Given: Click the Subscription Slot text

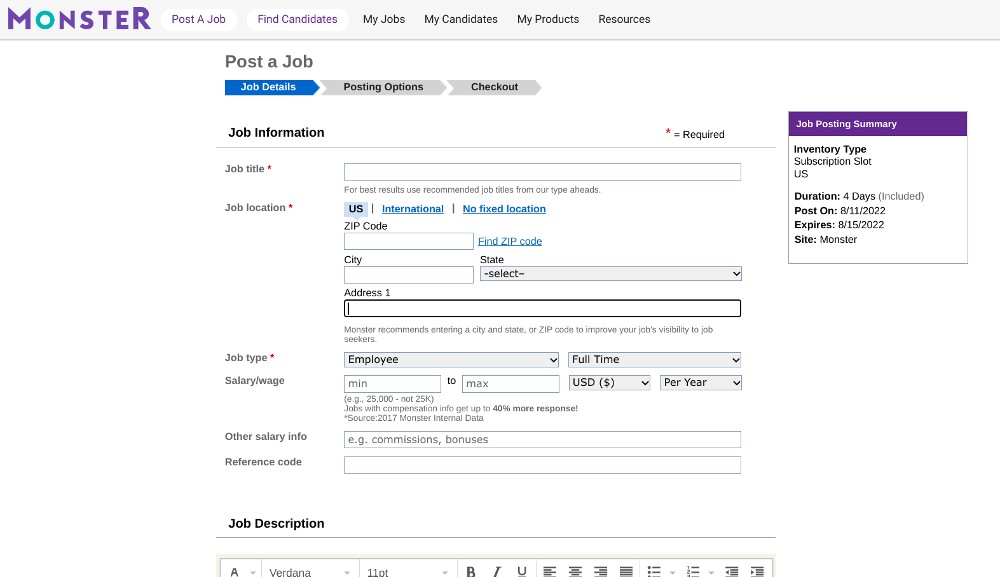Looking at the screenshot, I should click(832, 161).
